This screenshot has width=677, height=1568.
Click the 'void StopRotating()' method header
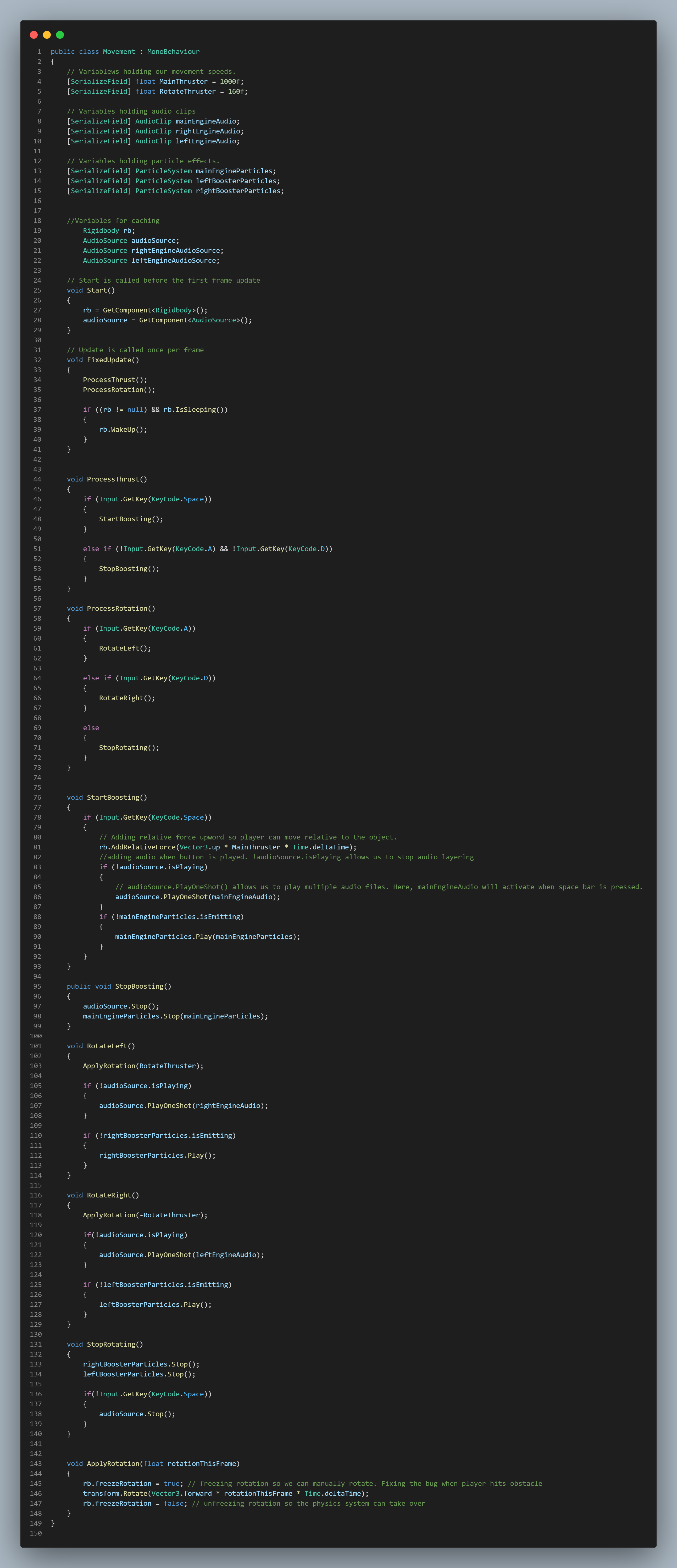[x=105, y=1345]
